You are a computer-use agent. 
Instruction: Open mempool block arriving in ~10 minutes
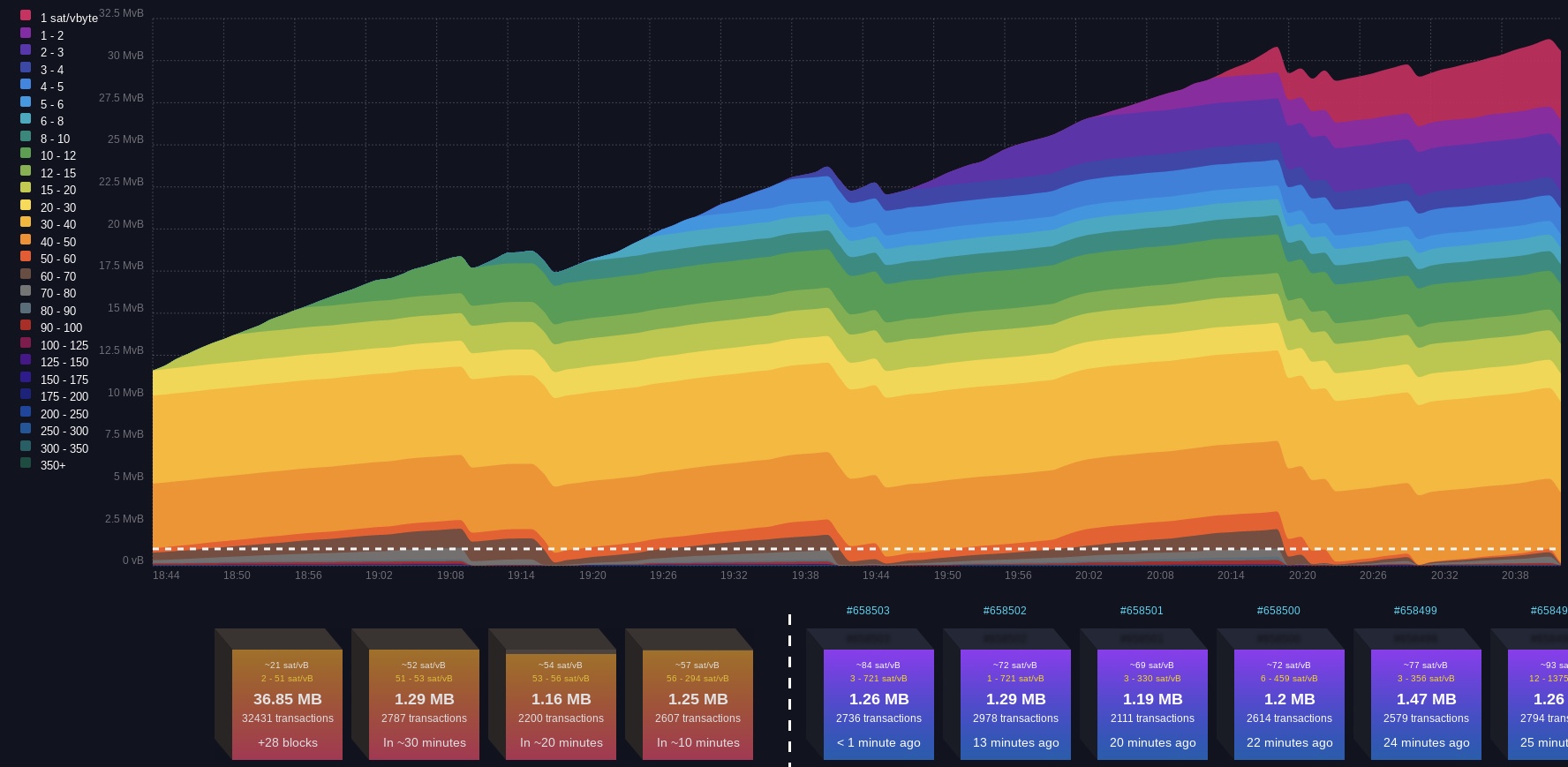pyautogui.click(x=697, y=704)
